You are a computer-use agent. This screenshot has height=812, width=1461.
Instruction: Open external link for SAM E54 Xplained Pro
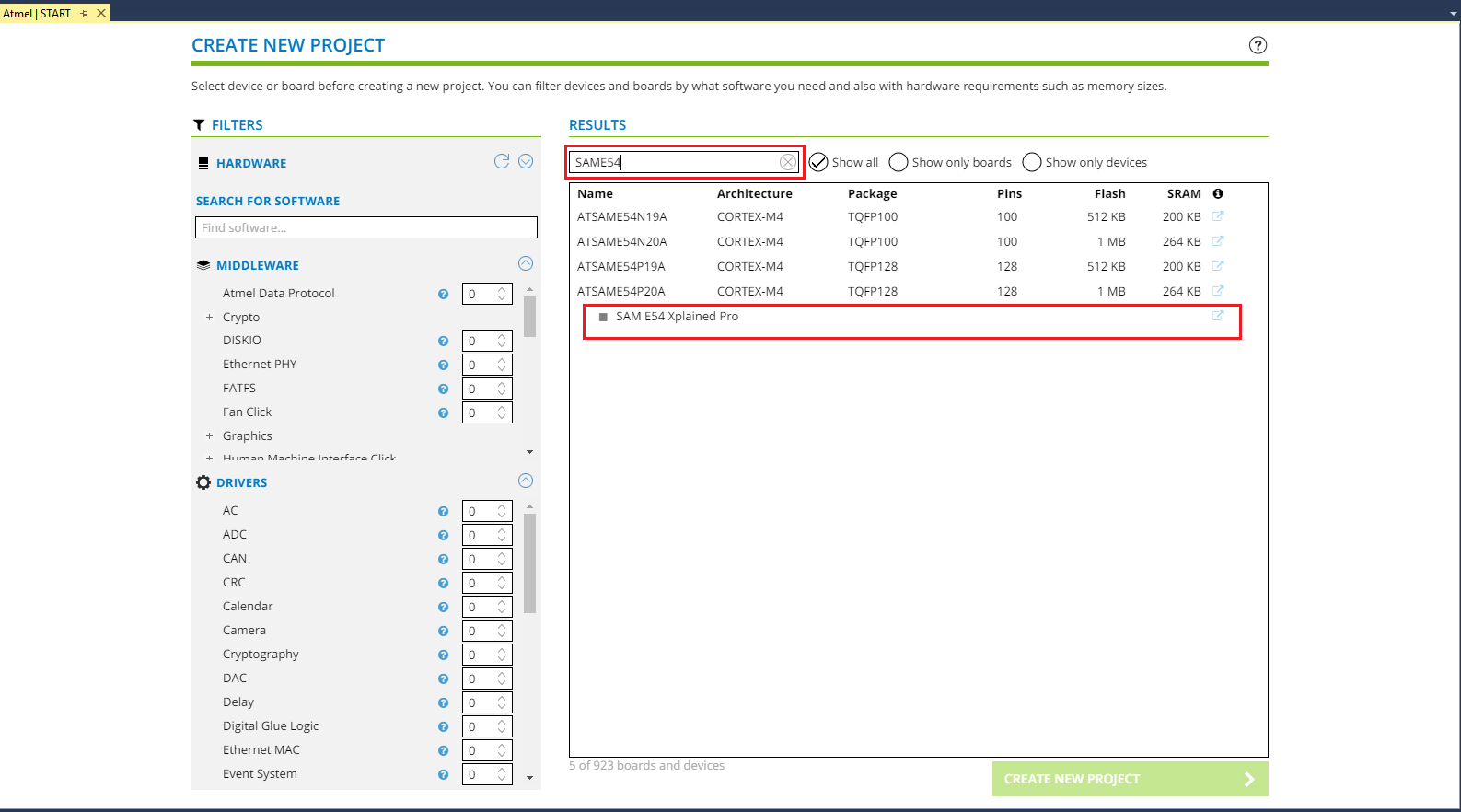(1217, 316)
